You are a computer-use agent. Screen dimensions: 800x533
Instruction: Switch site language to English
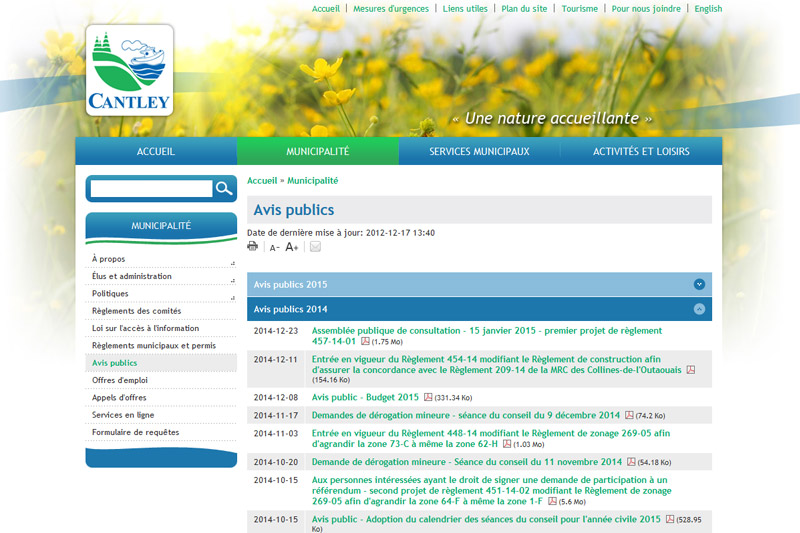tap(708, 9)
